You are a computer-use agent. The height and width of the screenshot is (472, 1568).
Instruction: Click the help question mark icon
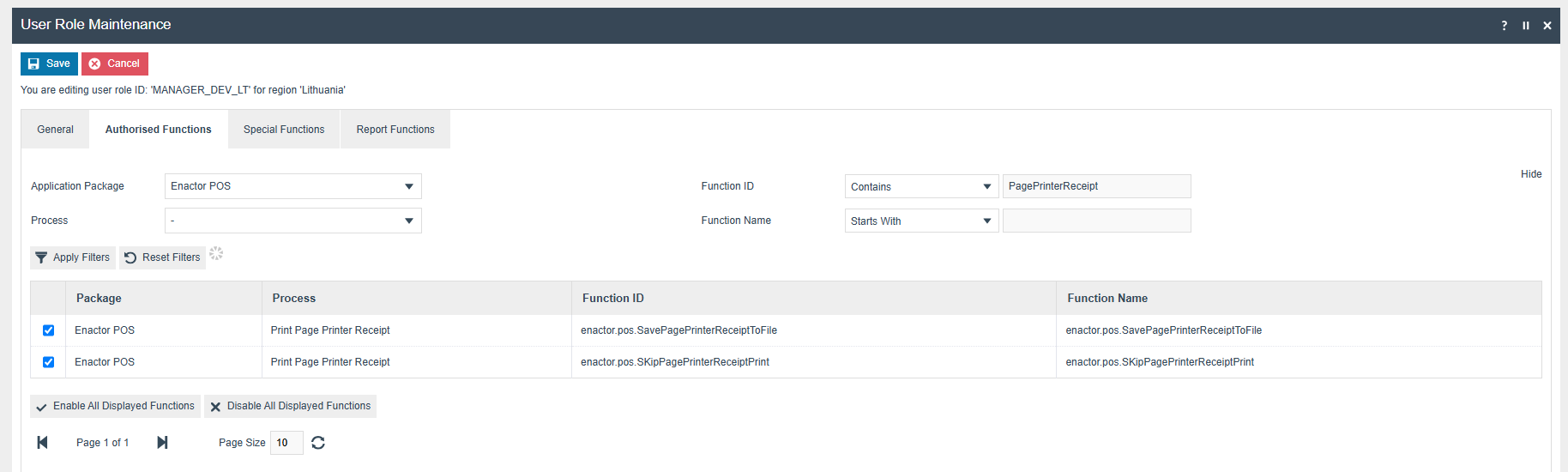click(1504, 26)
